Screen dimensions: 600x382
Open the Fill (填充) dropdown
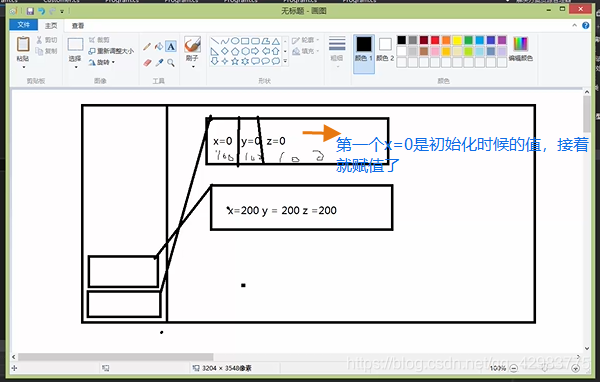coord(305,51)
